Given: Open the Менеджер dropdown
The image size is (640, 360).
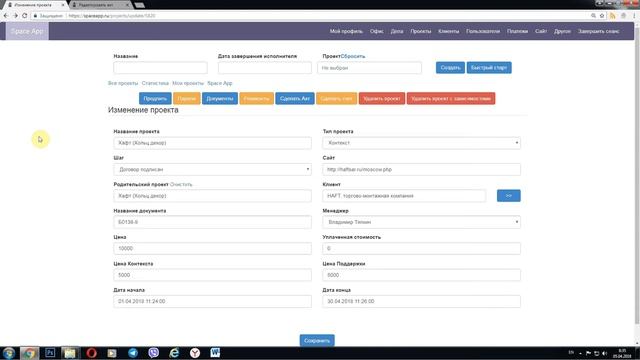Looking at the screenshot, I should pyautogui.click(x=421, y=222).
